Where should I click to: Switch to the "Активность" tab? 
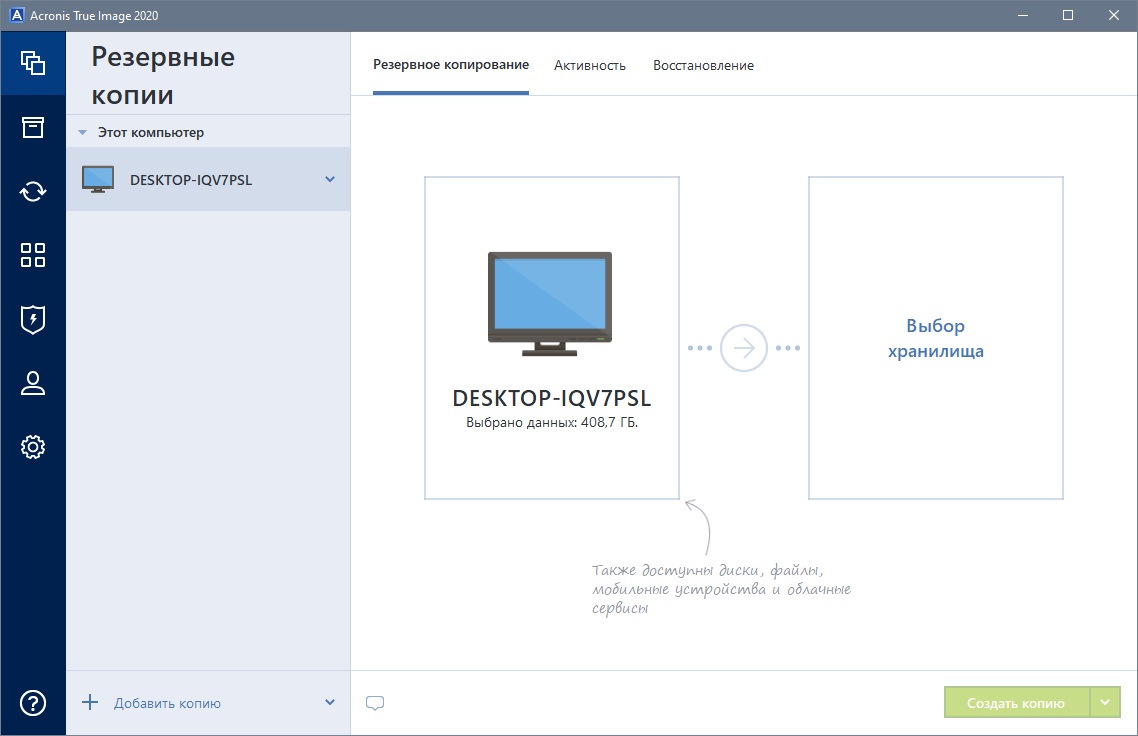590,66
